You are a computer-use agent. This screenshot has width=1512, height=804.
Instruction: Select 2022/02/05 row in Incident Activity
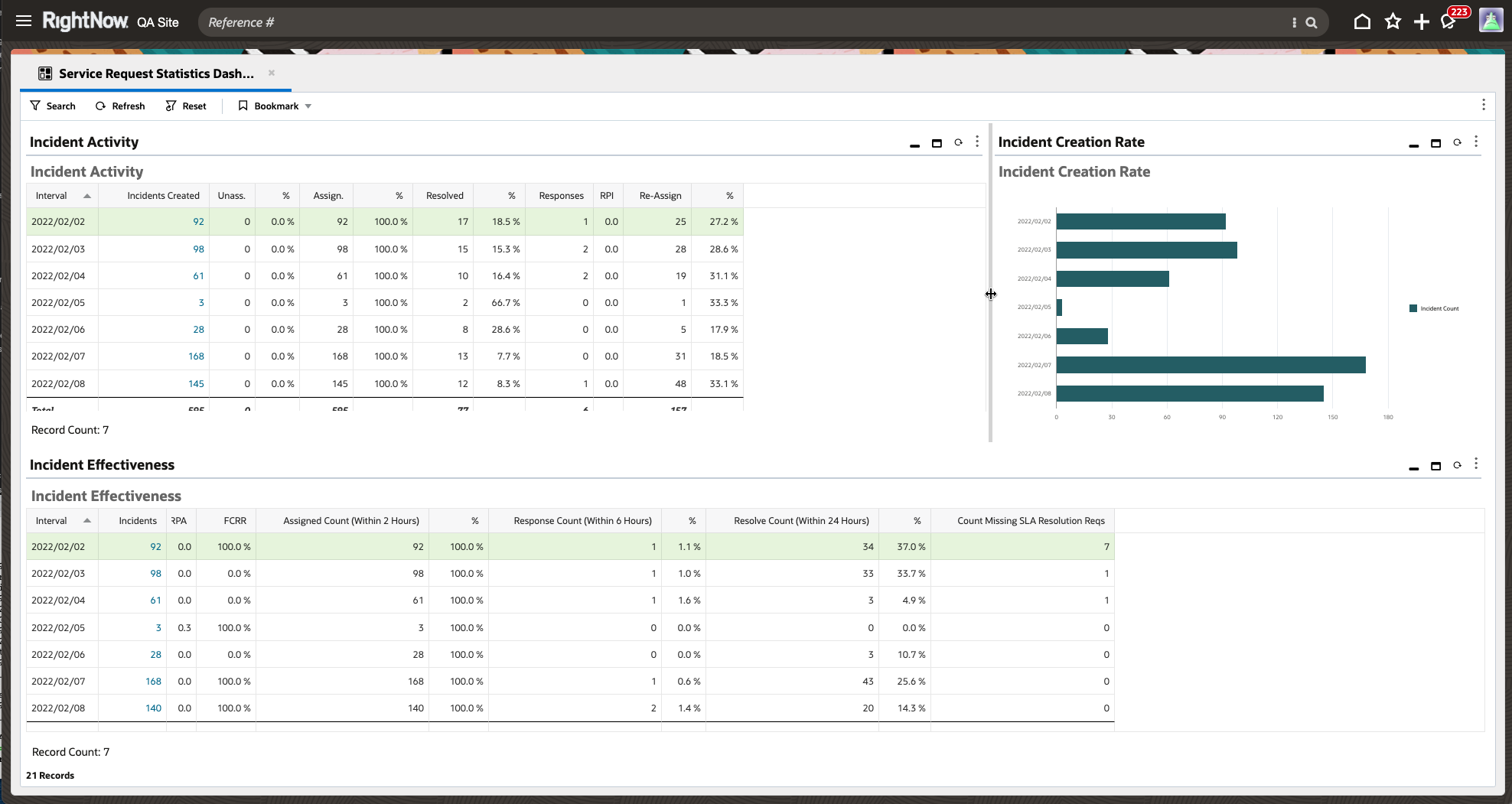pos(385,303)
